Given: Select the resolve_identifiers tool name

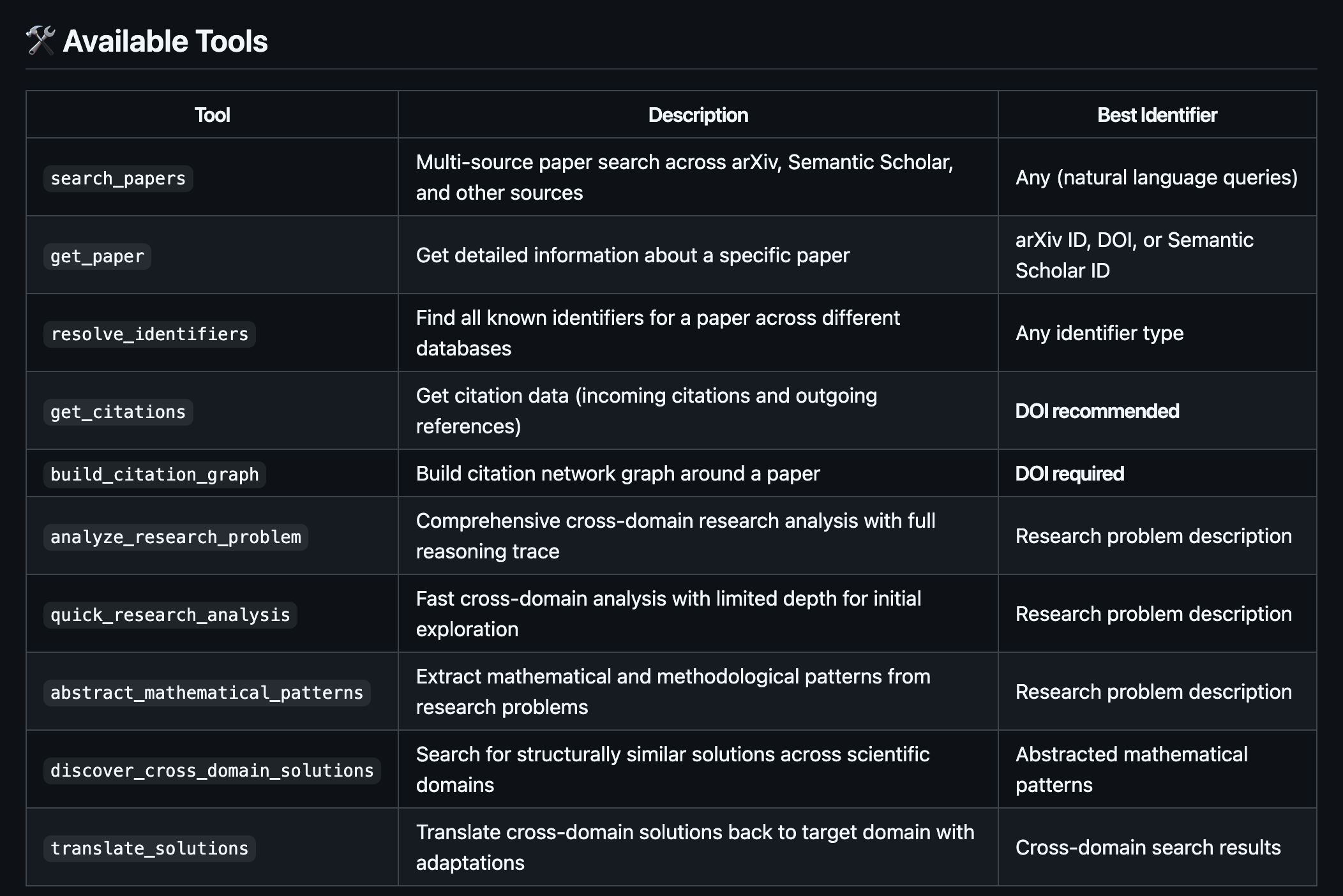Looking at the screenshot, I should [149, 334].
